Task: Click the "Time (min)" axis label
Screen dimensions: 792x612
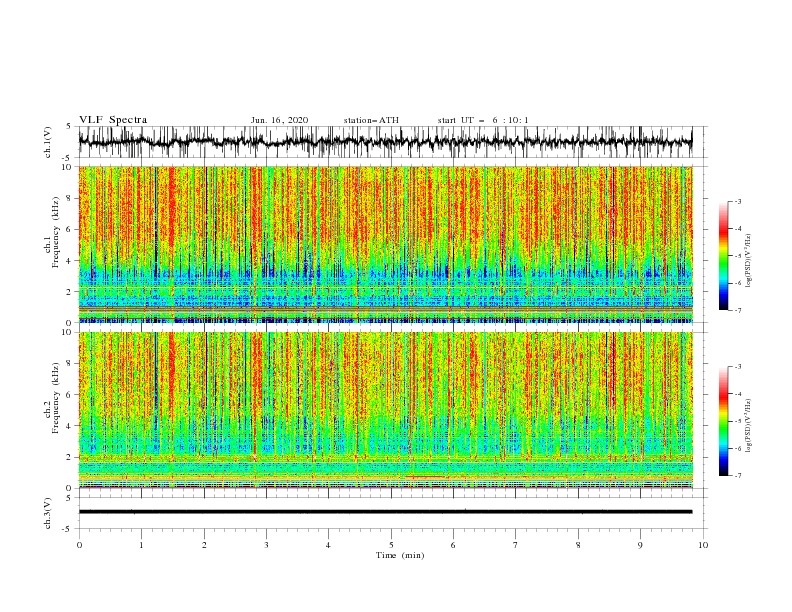Action: (x=400, y=555)
